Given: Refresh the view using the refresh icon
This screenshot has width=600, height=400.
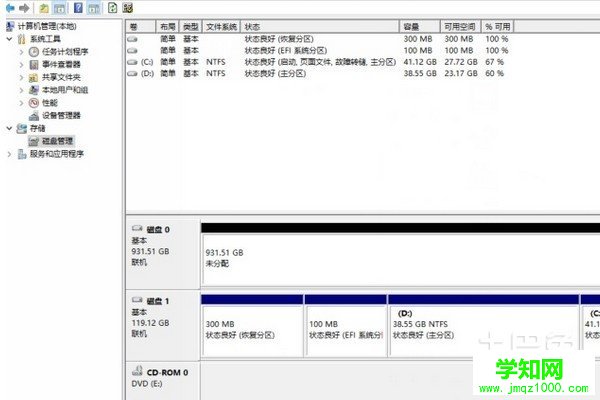Looking at the screenshot, I should click(x=112, y=8).
